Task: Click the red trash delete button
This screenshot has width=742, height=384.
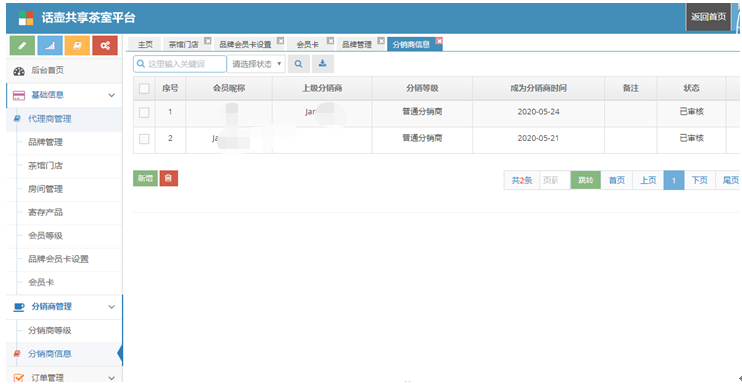Action: click(169, 179)
